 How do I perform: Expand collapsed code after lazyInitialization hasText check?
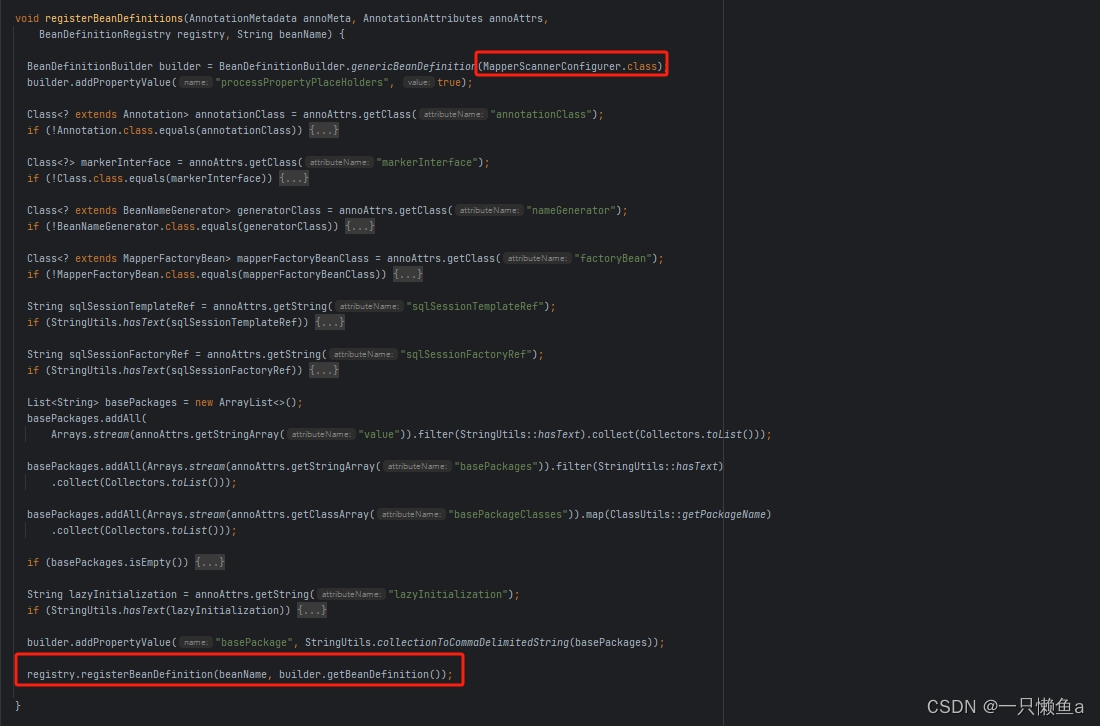click(311, 610)
